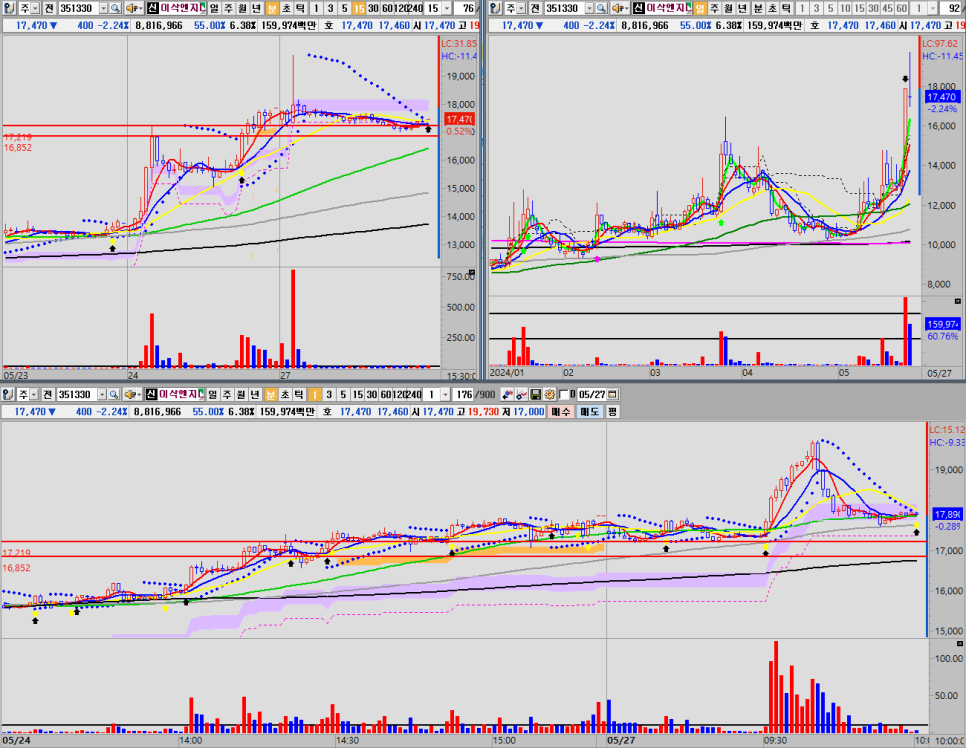Click the 전 button in the bottom chart

point(49,394)
